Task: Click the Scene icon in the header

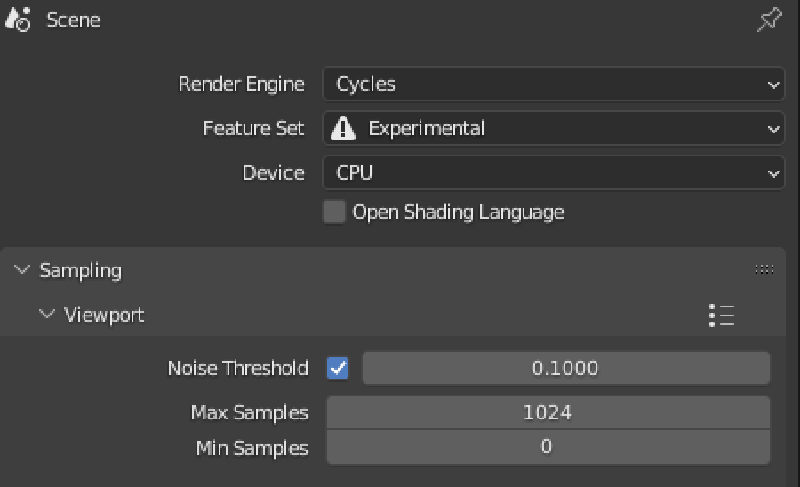Action: tap(18, 20)
